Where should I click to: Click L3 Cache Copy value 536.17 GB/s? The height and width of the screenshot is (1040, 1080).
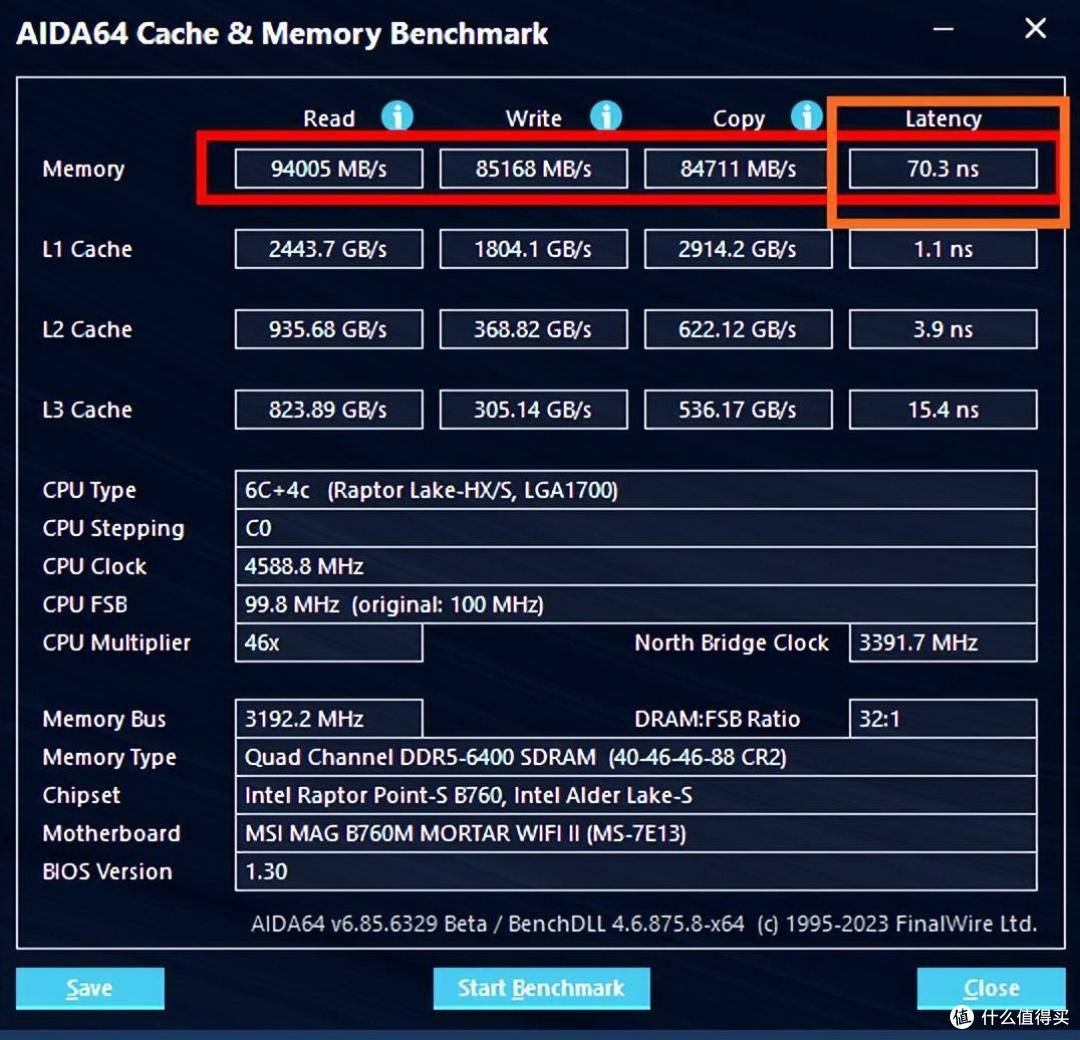click(738, 410)
